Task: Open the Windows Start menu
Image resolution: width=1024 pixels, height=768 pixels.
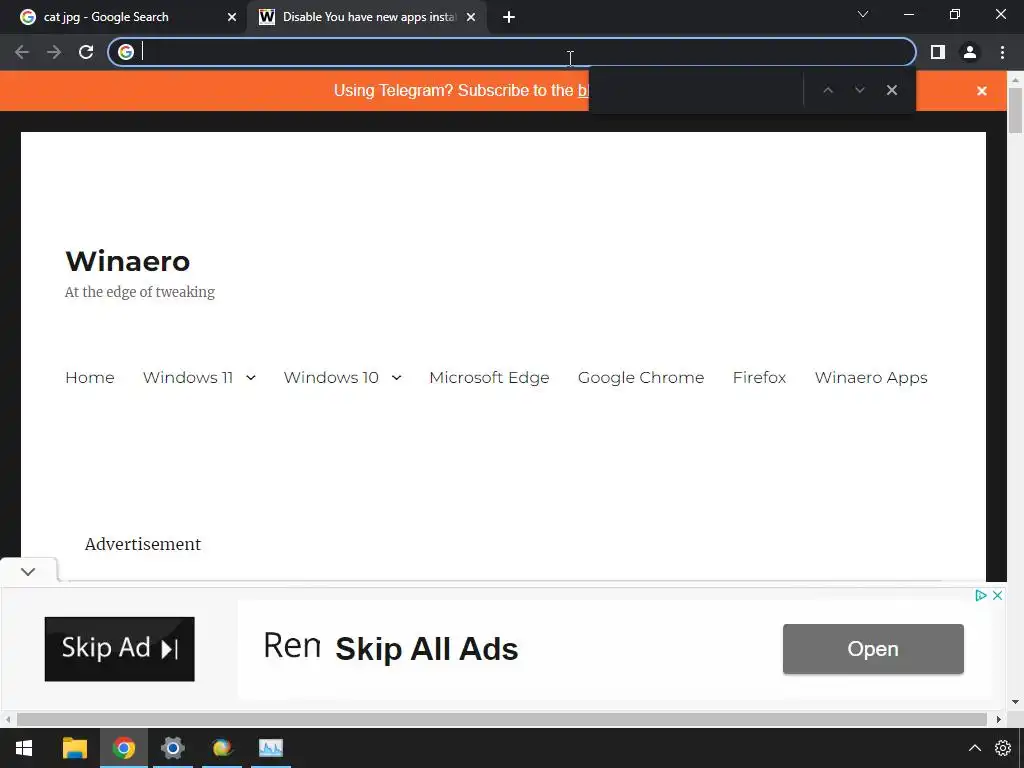Action: [24, 748]
